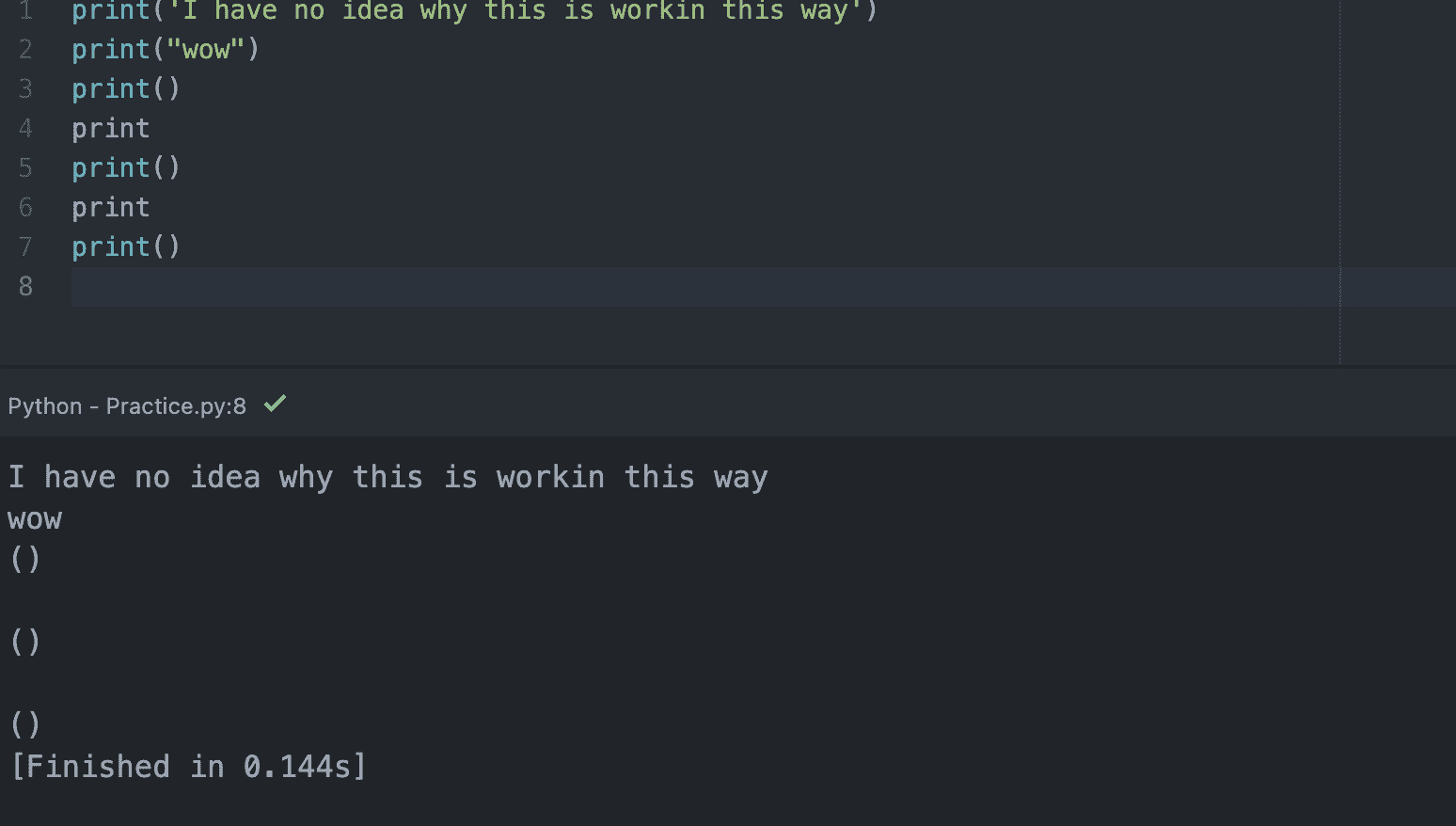Click print() on code line 7
1456x826 pixels.
click(x=125, y=246)
